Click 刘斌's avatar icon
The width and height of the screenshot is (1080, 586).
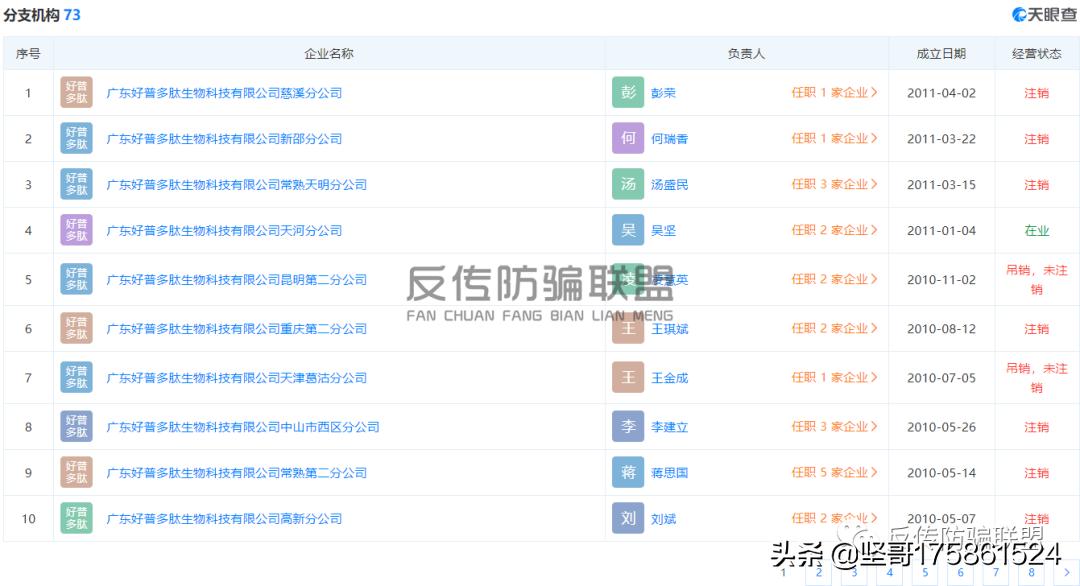[x=627, y=518]
